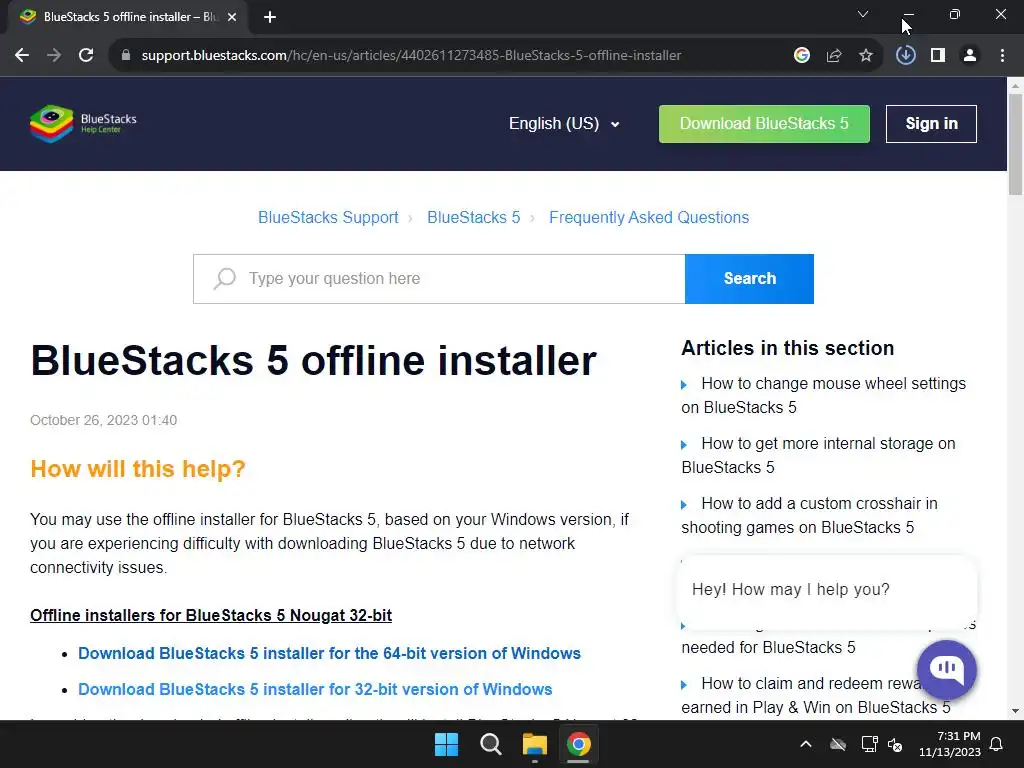This screenshot has height=768, width=1024.
Task: Click the address bar URL
Action: (411, 56)
